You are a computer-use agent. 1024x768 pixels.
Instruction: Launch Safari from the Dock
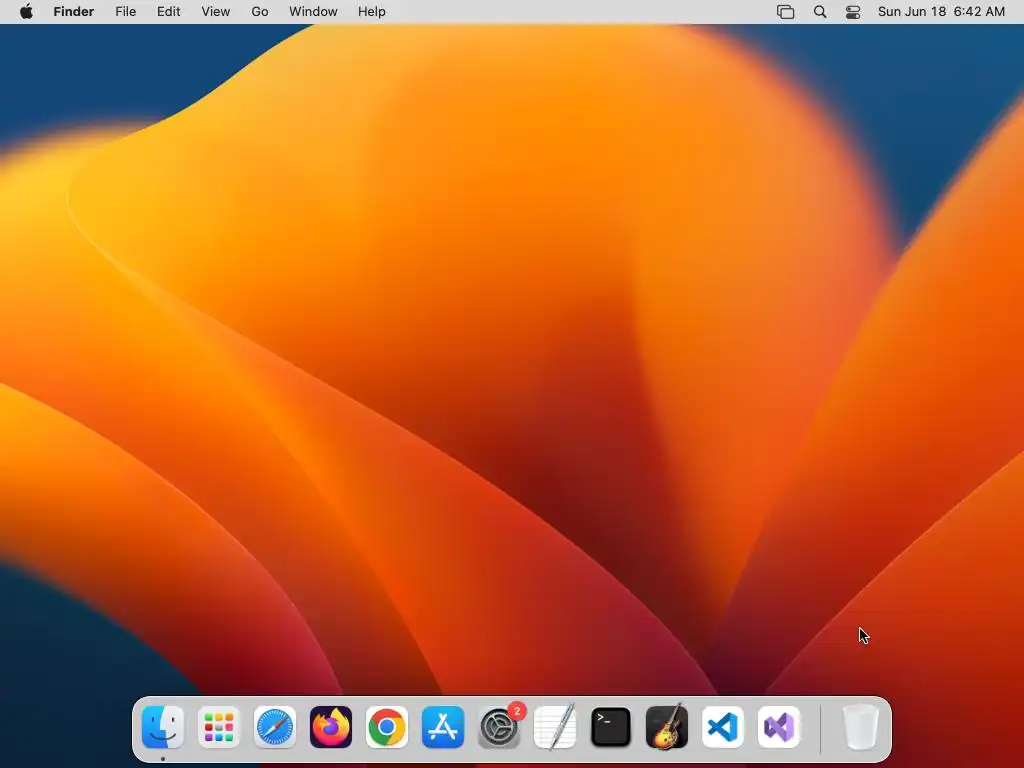275,727
